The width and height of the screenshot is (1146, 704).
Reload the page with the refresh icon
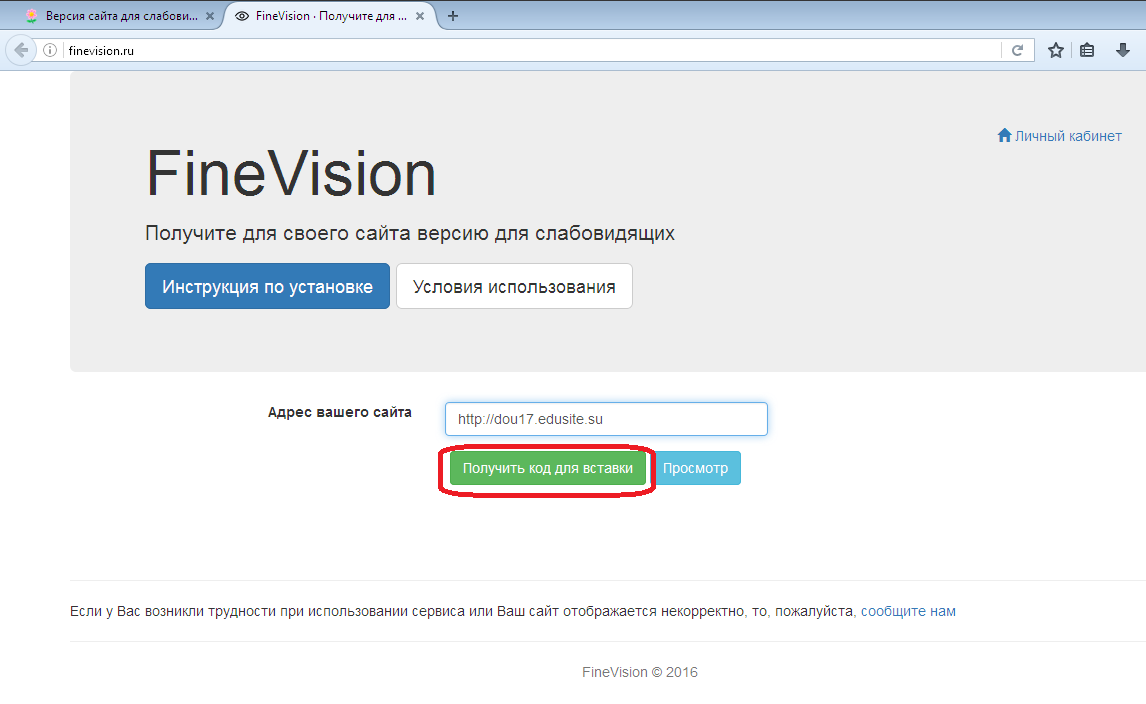tap(1017, 50)
